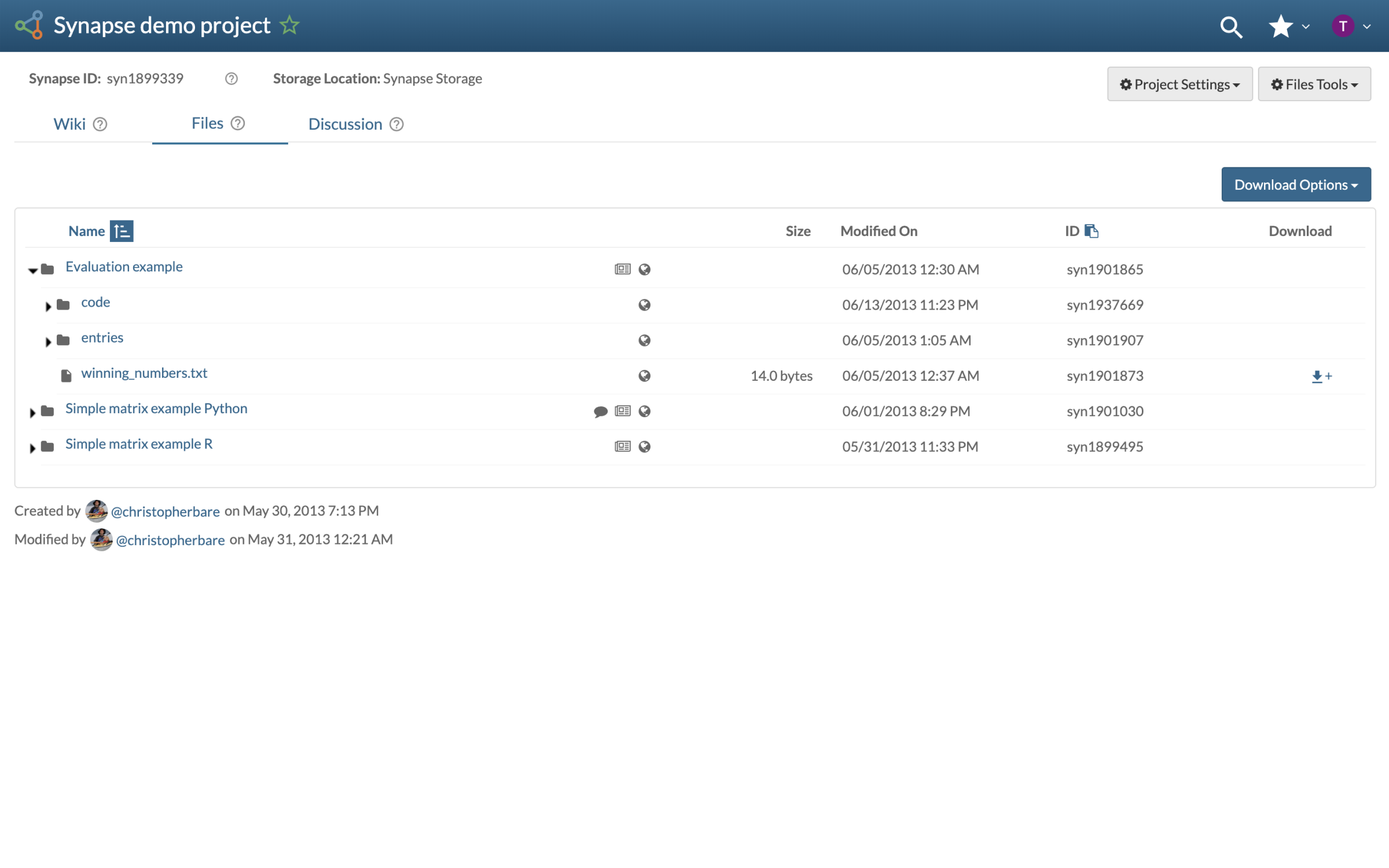The width and height of the screenshot is (1389, 868).
Task: Collapse the Evaluation example folder
Action: coord(33,270)
